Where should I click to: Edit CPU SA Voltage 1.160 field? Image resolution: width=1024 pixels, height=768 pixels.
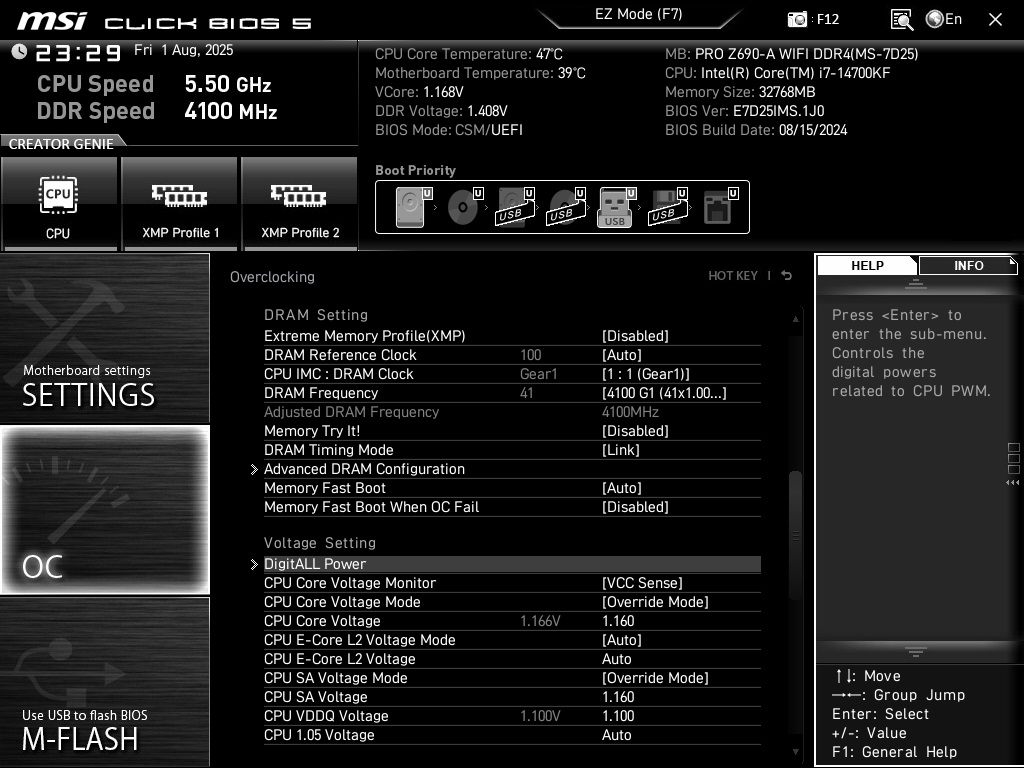click(618, 697)
